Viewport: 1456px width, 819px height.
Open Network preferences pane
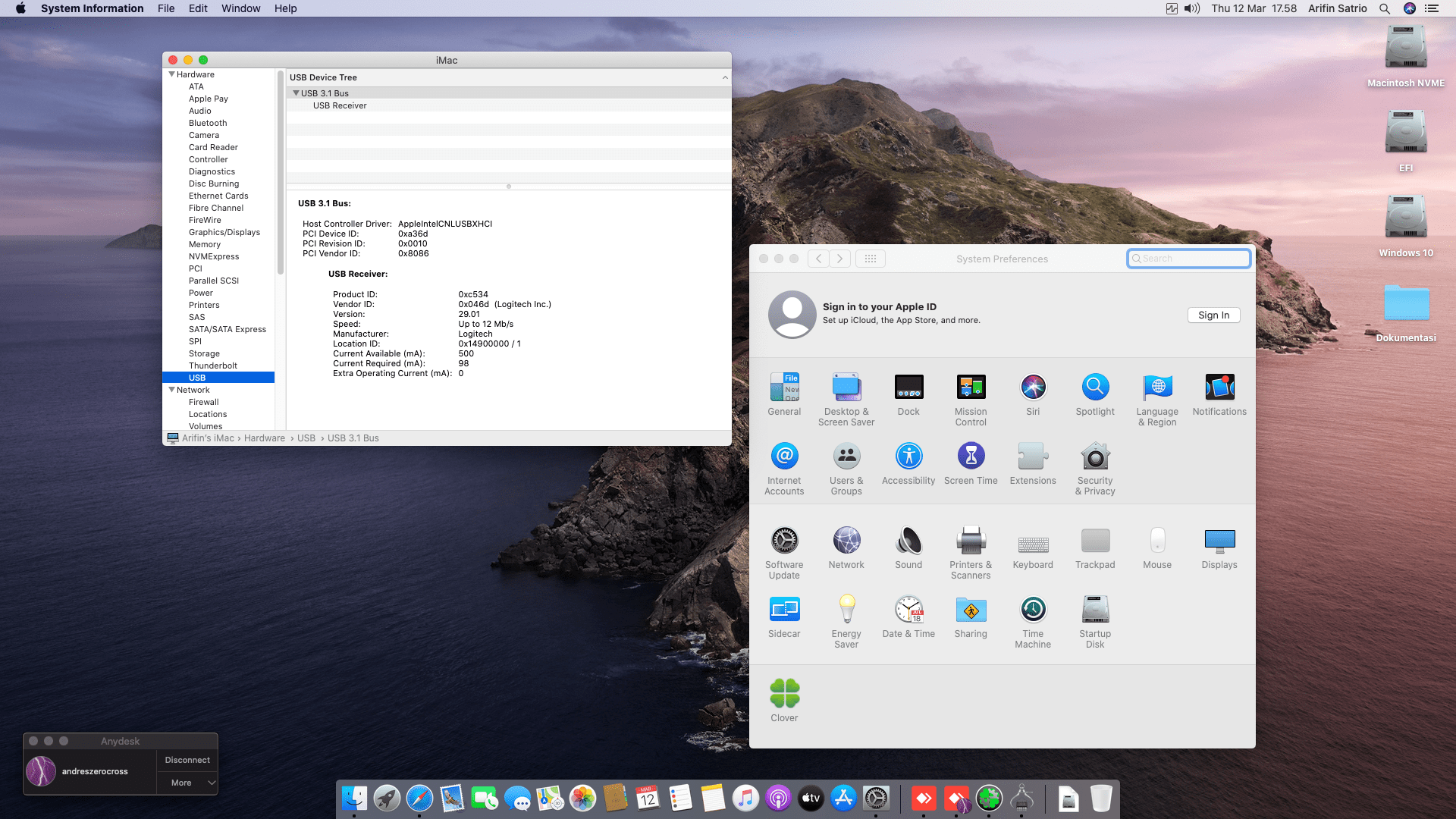point(846,548)
